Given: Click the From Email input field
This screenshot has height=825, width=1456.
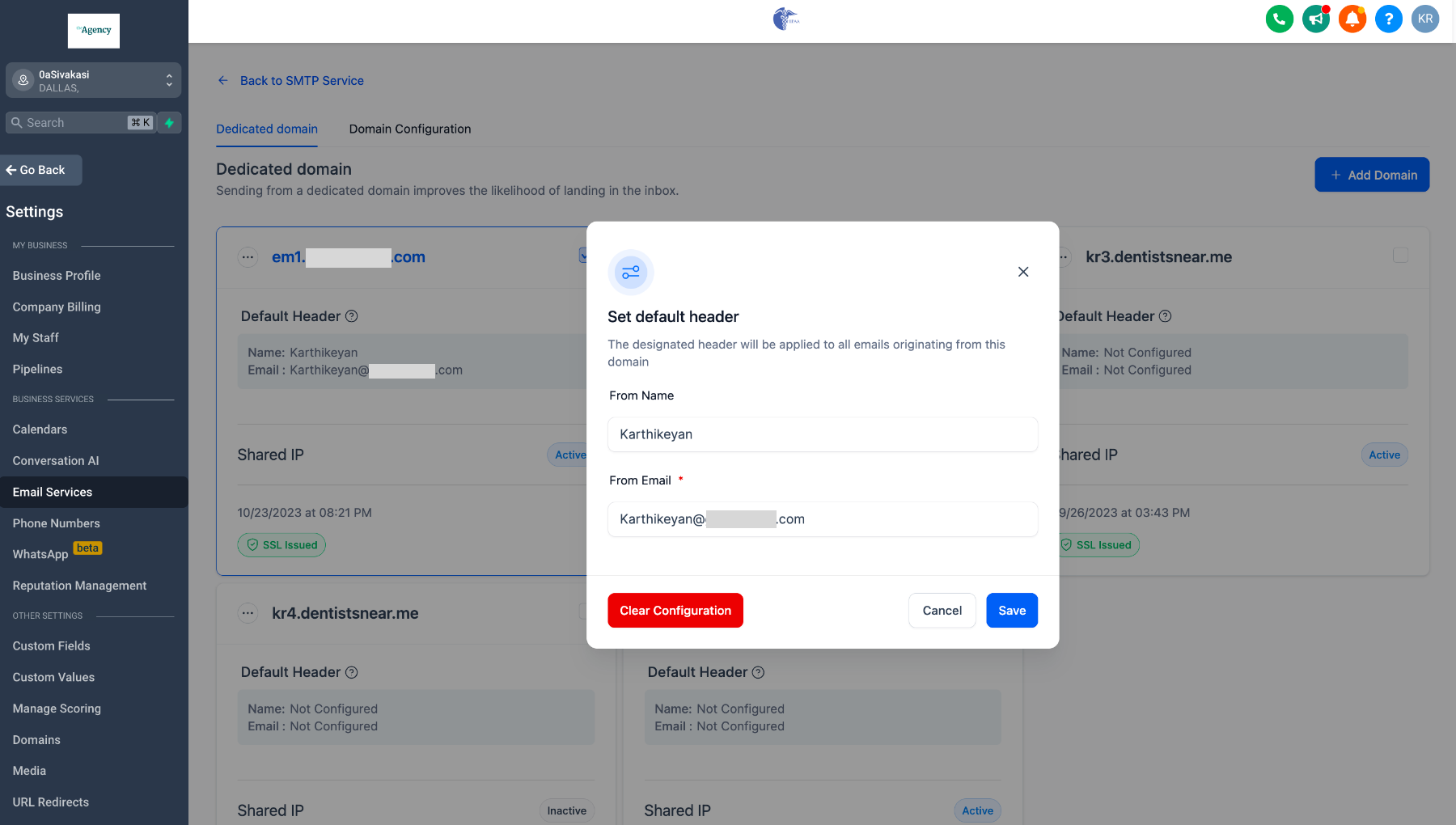Looking at the screenshot, I should (823, 519).
